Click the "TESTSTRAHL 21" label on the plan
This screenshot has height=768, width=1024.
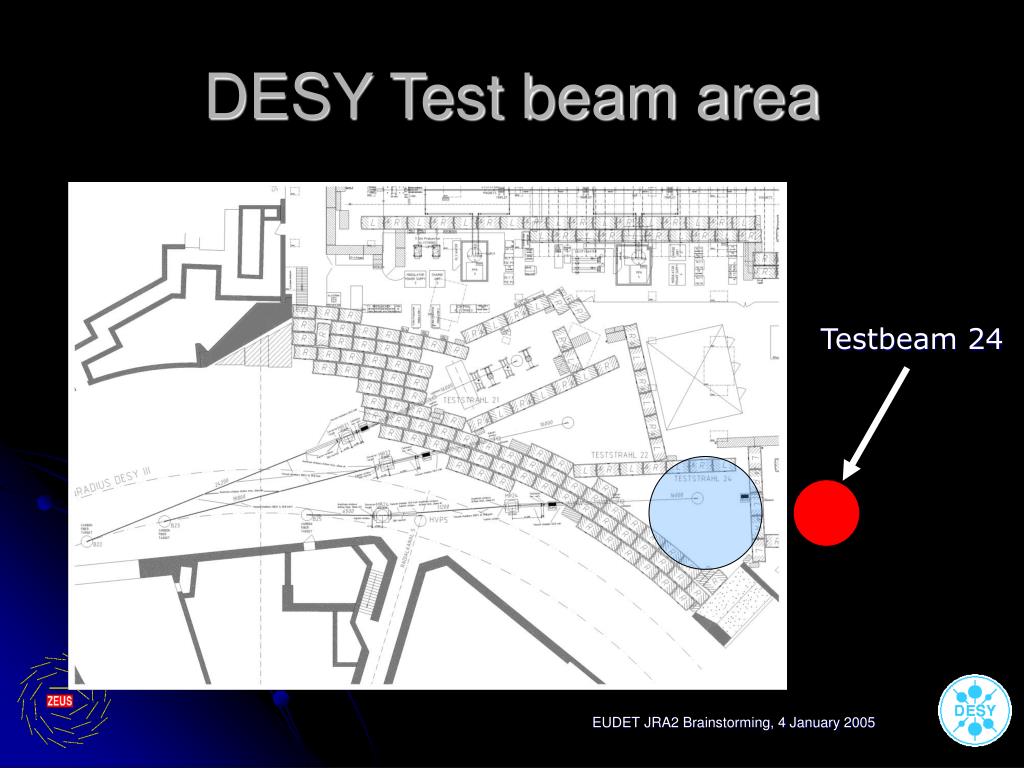471,400
